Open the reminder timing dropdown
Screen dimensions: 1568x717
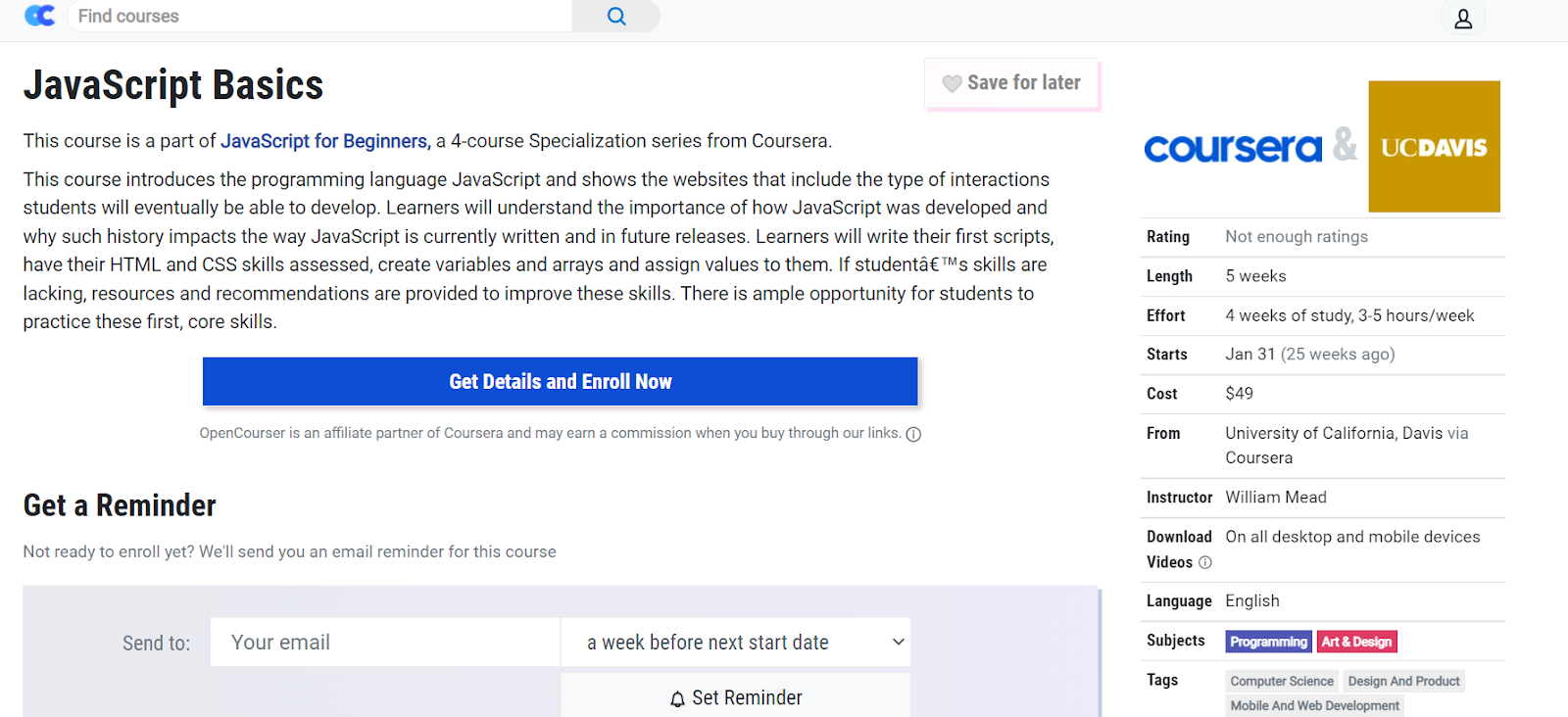(x=735, y=643)
